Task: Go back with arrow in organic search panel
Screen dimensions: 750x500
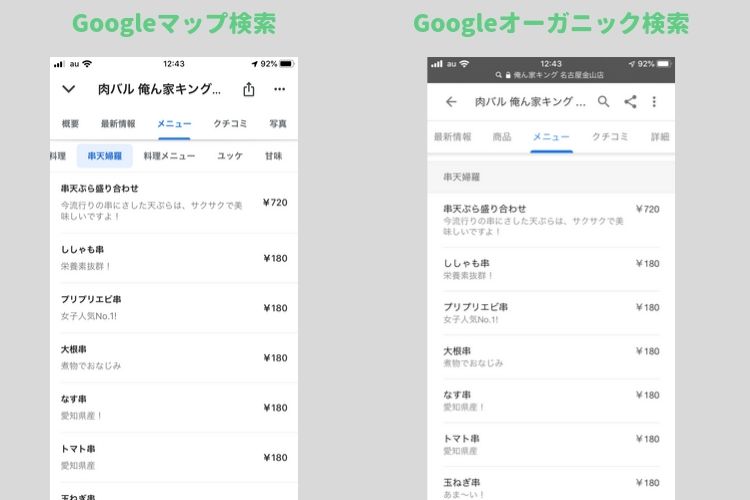Action: 451,101
